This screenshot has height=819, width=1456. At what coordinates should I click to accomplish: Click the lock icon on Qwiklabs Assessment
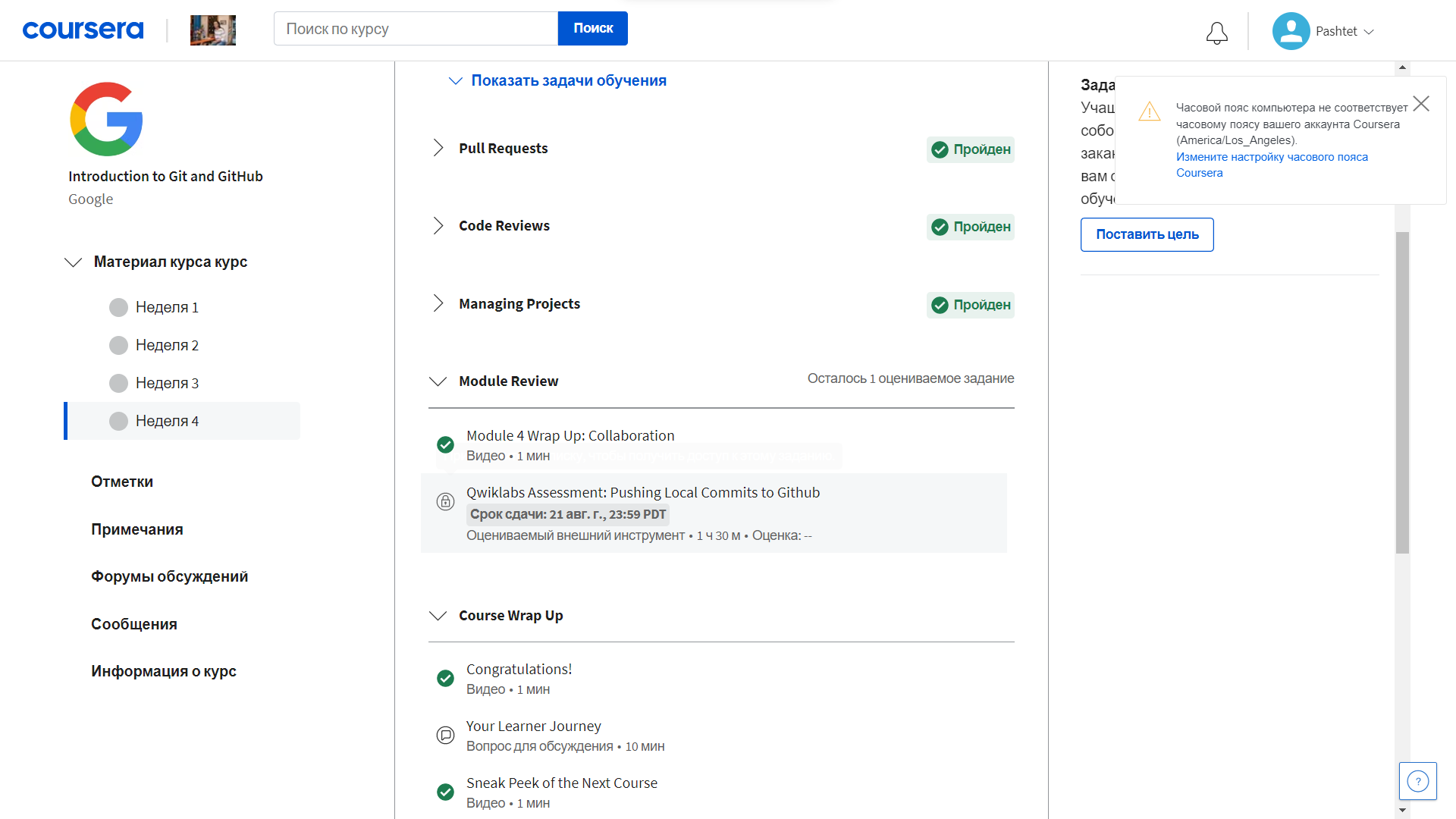(x=445, y=501)
